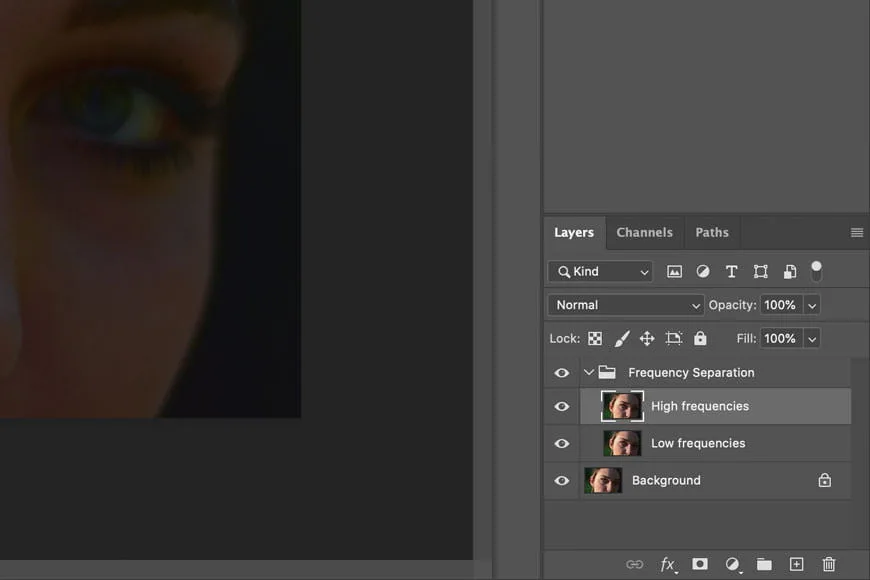This screenshot has width=870, height=580.
Task: Click the Fill 100% value field
Action: pos(781,339)
